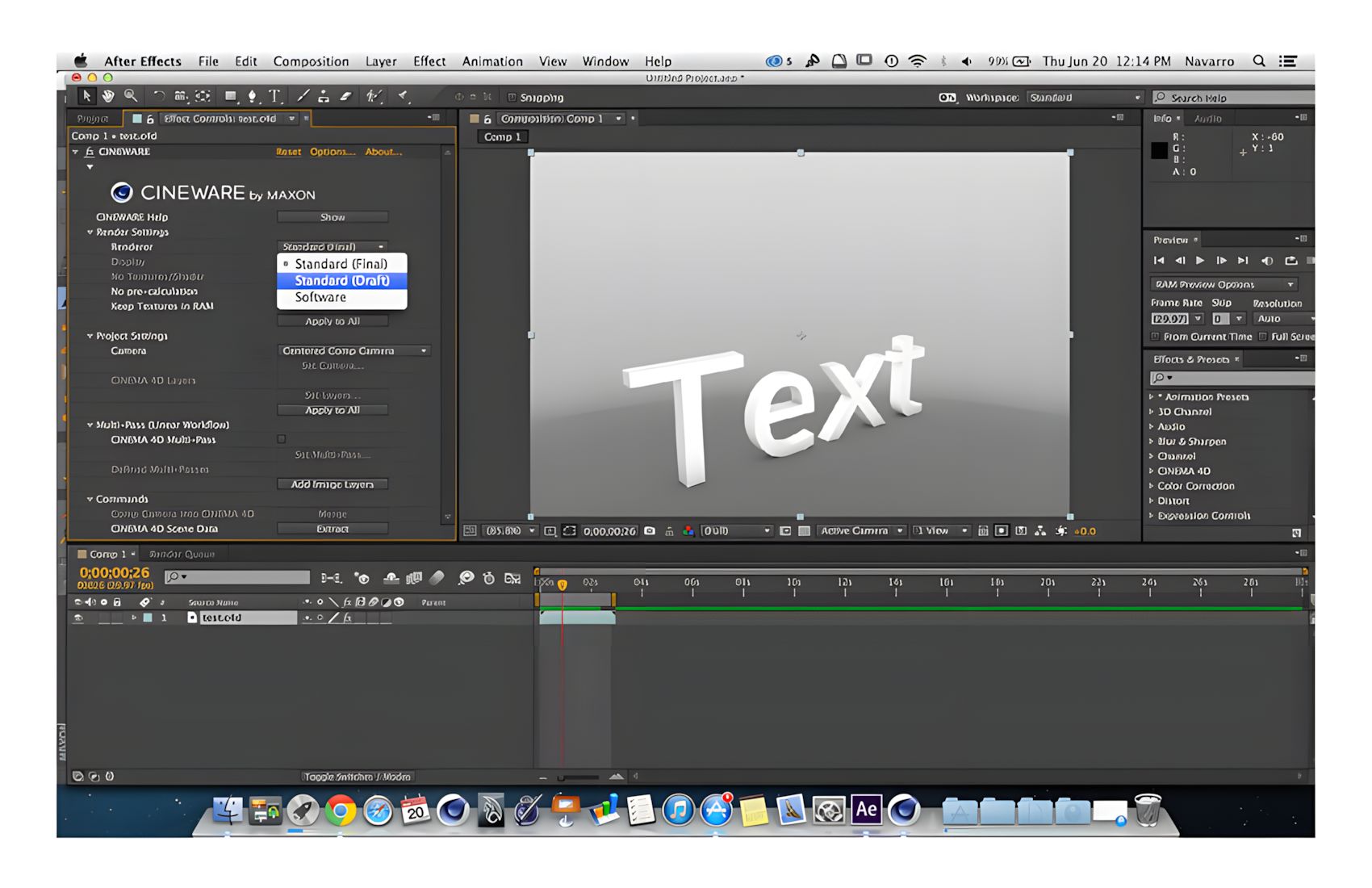1372x888 pixels.
Task: Toggle region of interest under viewer
Action: pyautogui.click(x=784, y=531)
